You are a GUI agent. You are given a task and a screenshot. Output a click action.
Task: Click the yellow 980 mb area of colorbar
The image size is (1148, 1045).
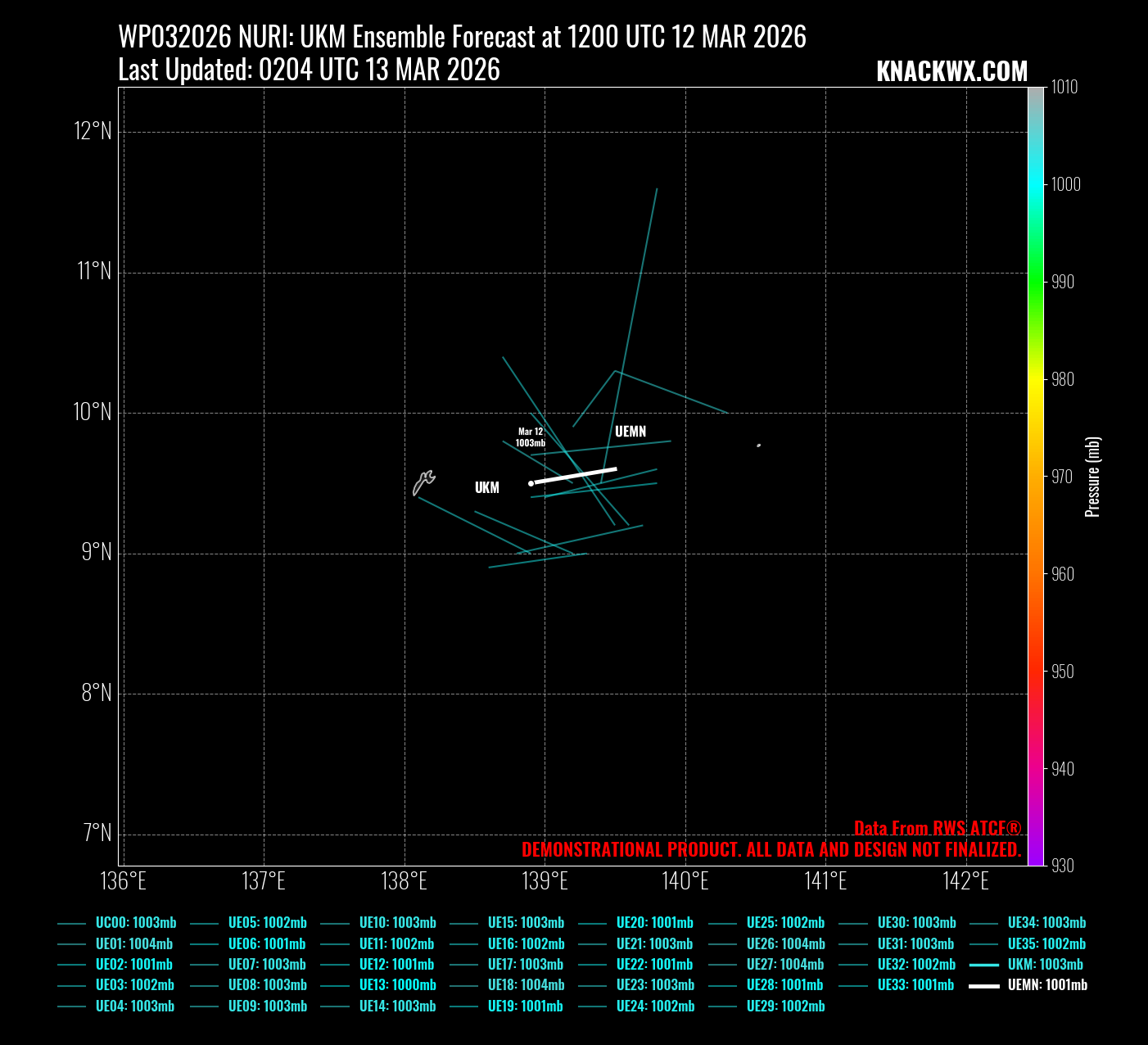click(1036, 379)
